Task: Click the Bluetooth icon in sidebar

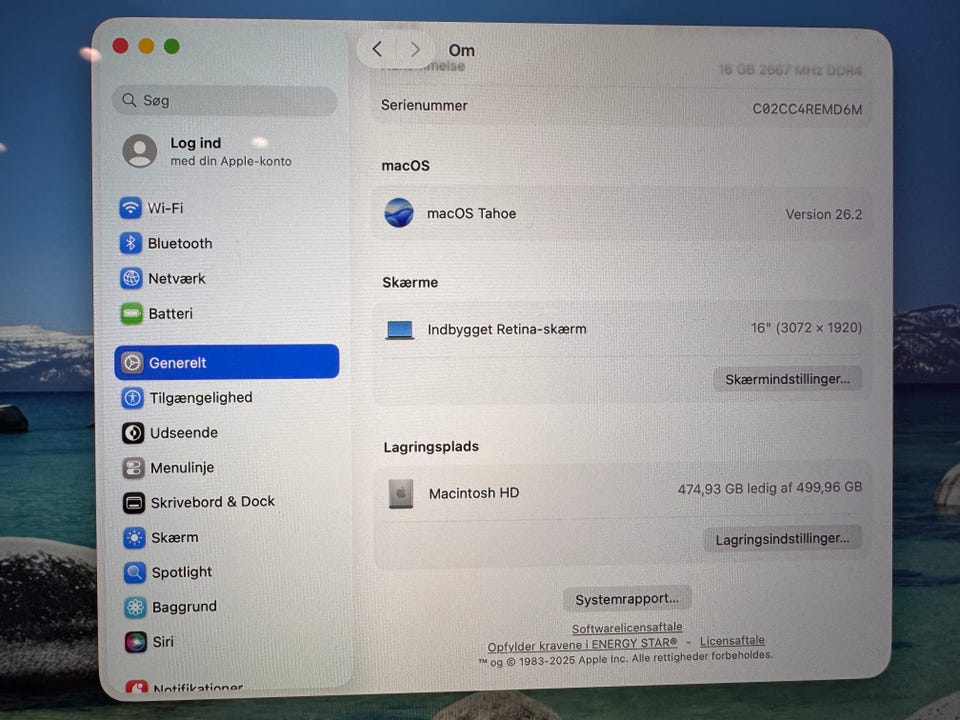Action: click(130, 243)
